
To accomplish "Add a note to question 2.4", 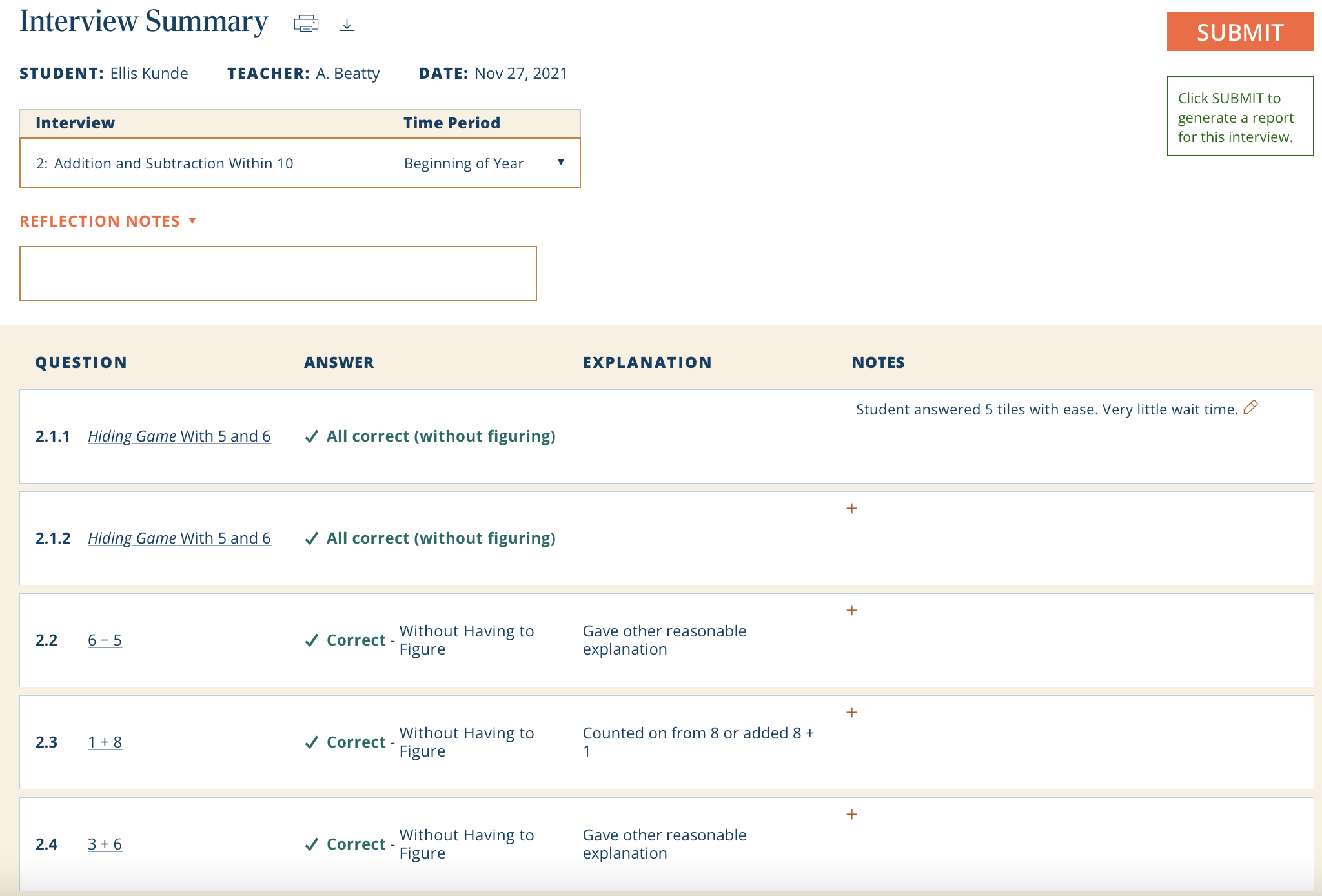I will coord(853,814).
